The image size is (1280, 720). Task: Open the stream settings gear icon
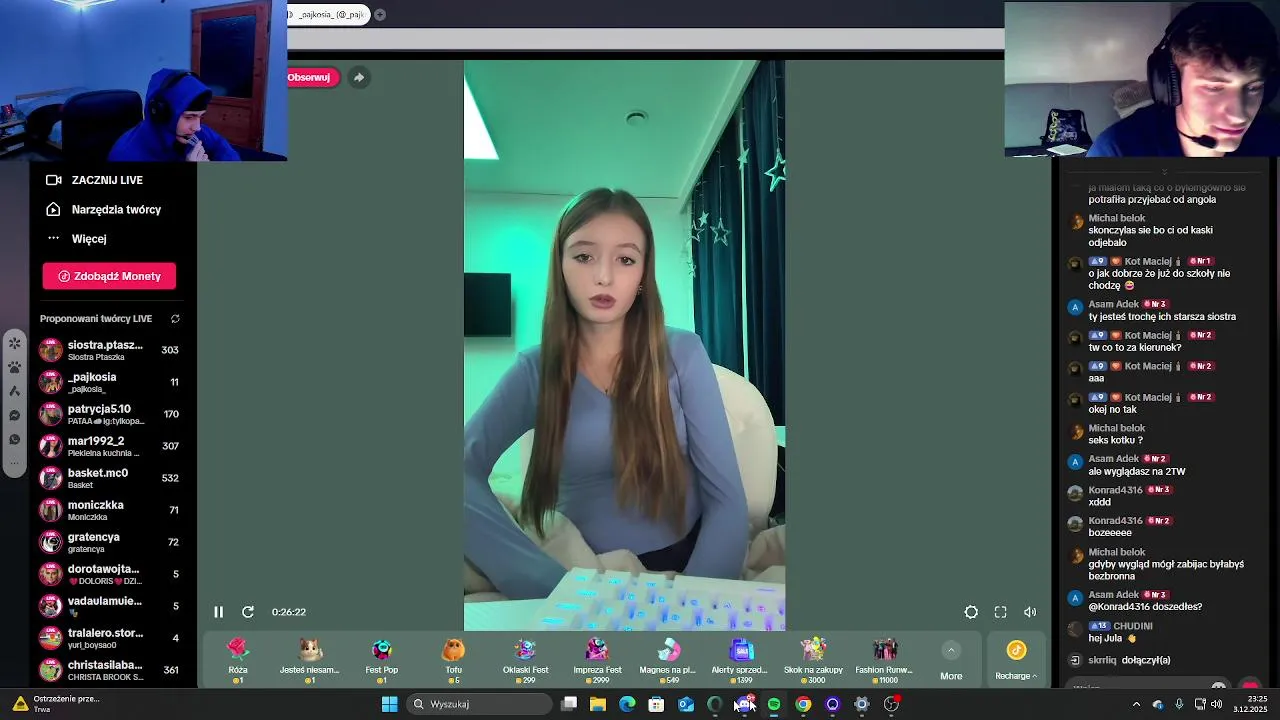pos(971,612)
